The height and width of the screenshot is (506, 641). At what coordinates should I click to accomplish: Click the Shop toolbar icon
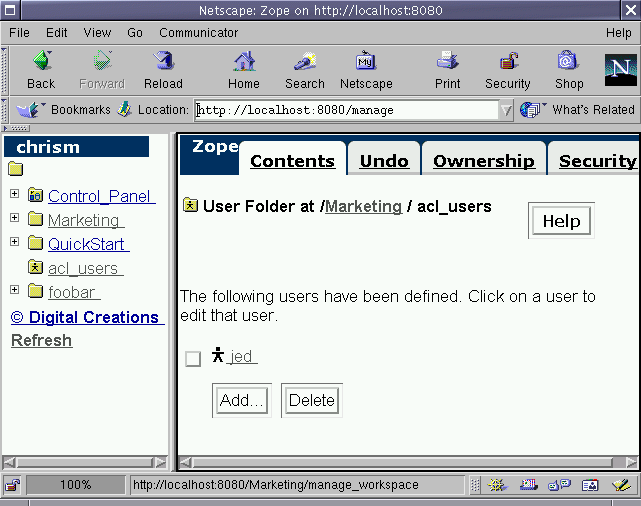[x=568, y=61]
